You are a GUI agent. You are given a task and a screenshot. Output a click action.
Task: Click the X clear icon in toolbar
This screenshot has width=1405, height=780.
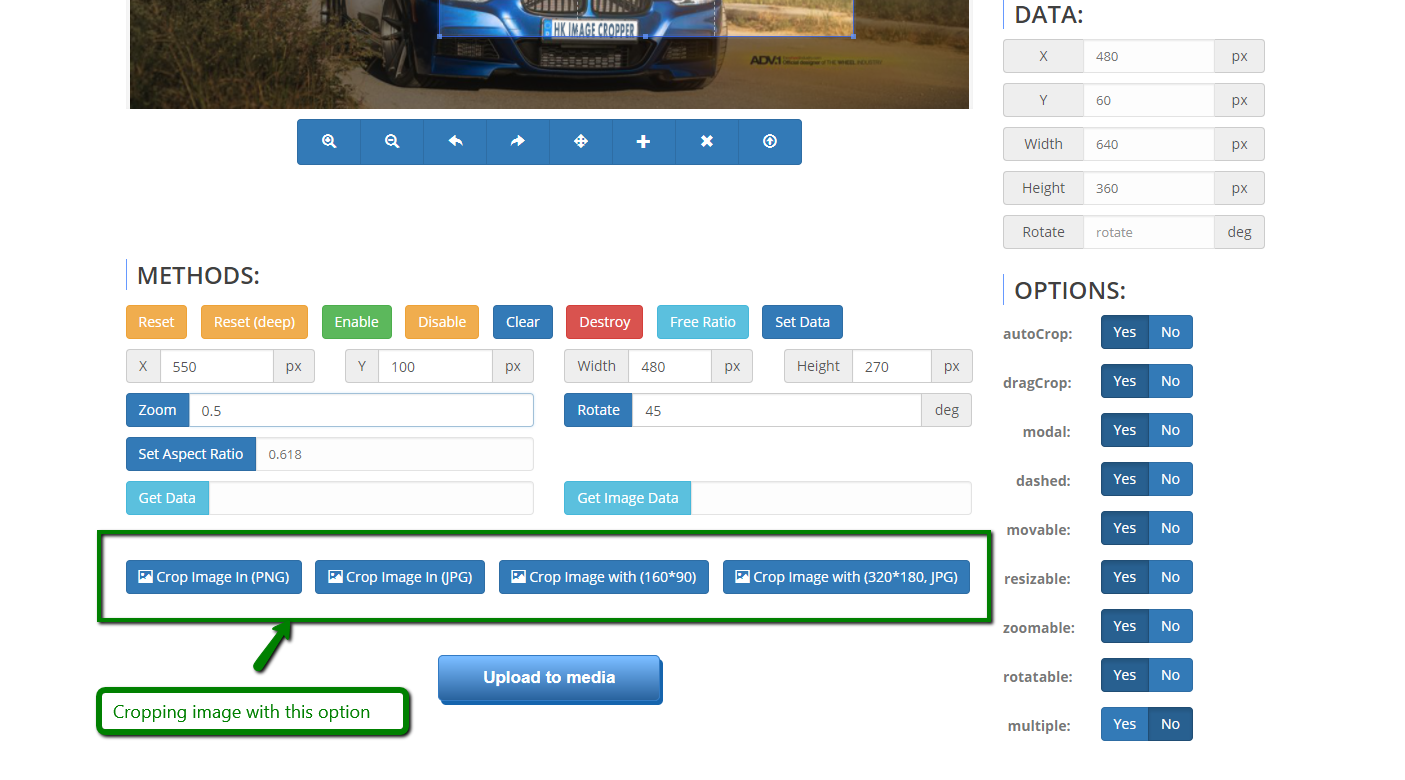pos(706,142)
